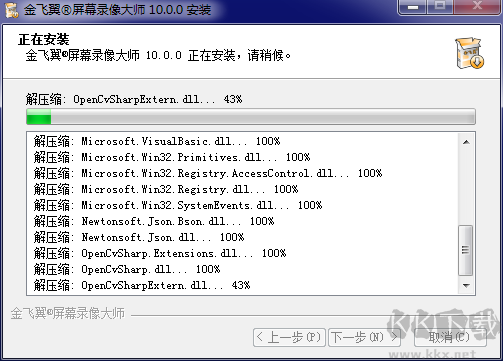Click the 下一步(N) next button
This screenshot has width=503, height=361.
[364, 337]
